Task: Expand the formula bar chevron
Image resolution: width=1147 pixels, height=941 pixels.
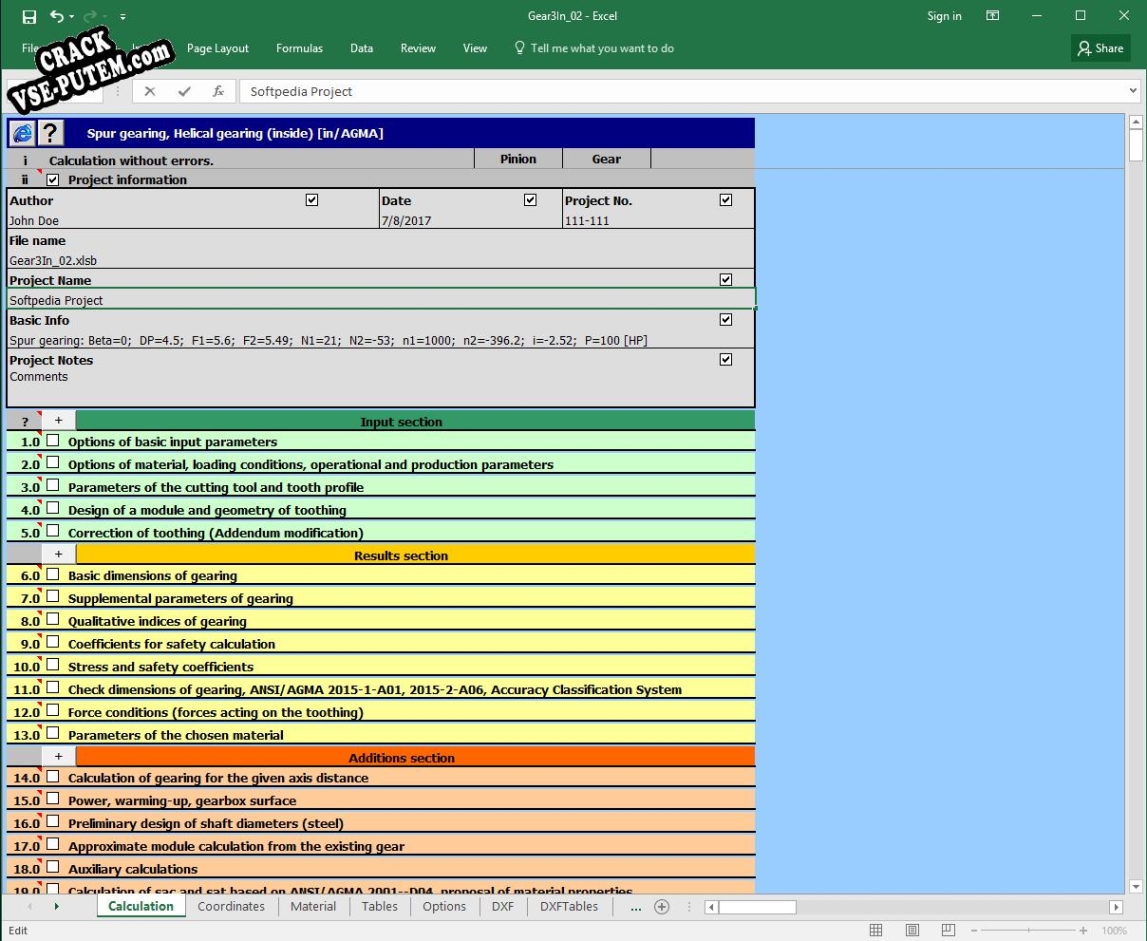Action: (1132, 91)
